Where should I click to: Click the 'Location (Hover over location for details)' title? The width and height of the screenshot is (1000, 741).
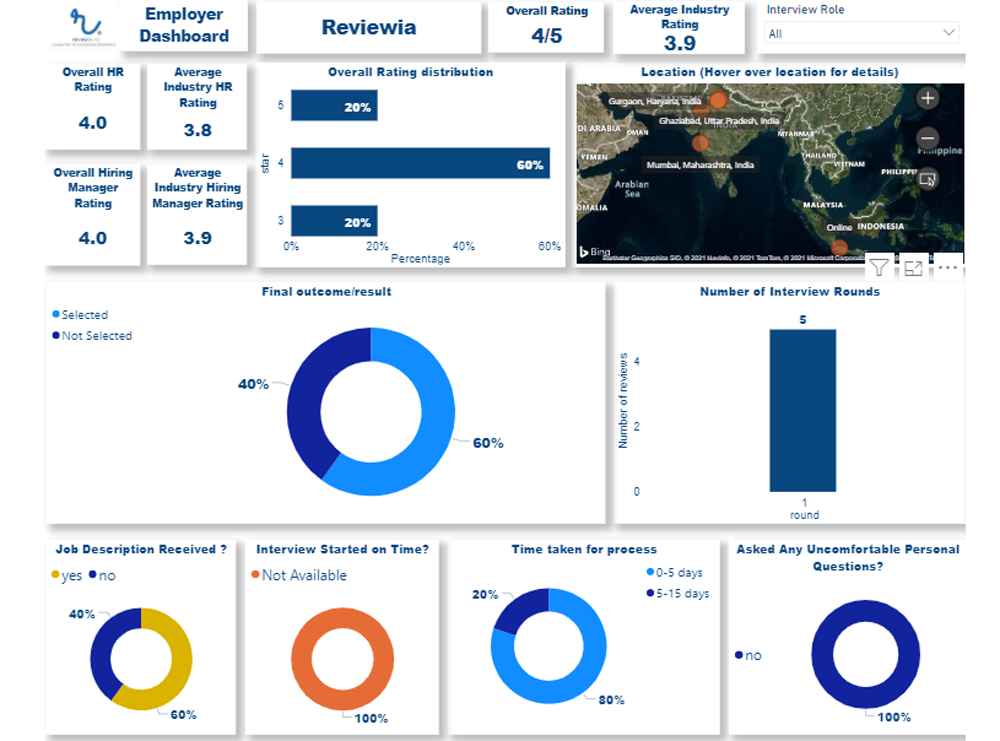click(x=770, y=72)
